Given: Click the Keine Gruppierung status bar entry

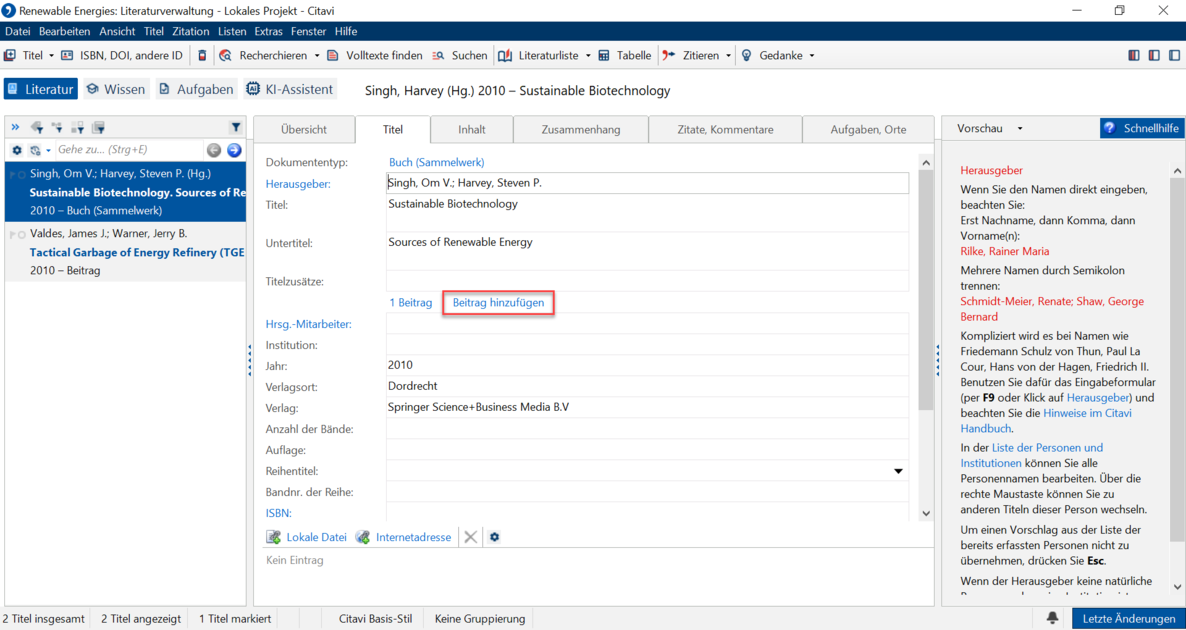Looking at the screenshot, I should click(480, 619).
